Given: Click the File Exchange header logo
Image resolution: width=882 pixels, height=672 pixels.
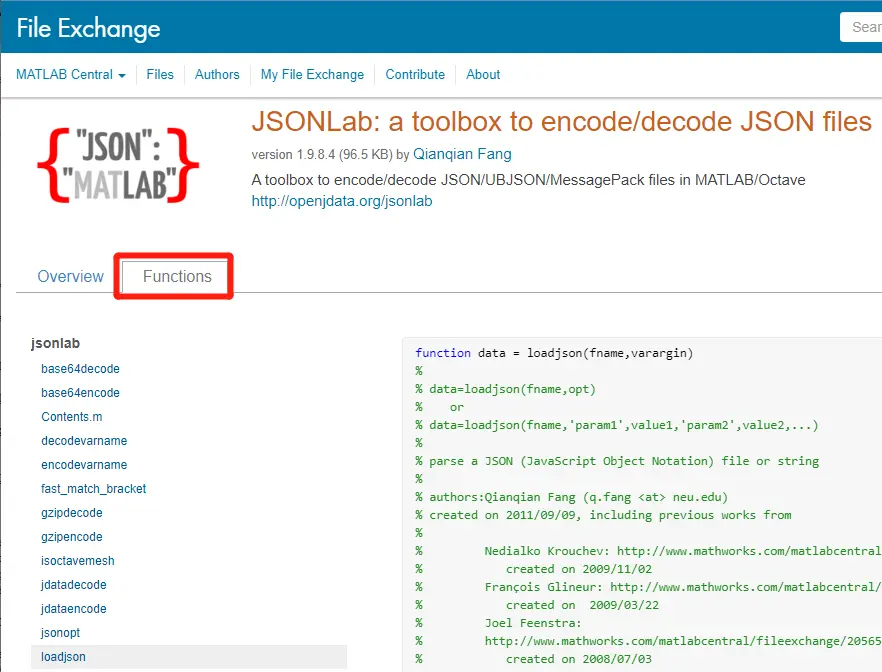Looking at the screenshot, I should (x=88, y=28).
